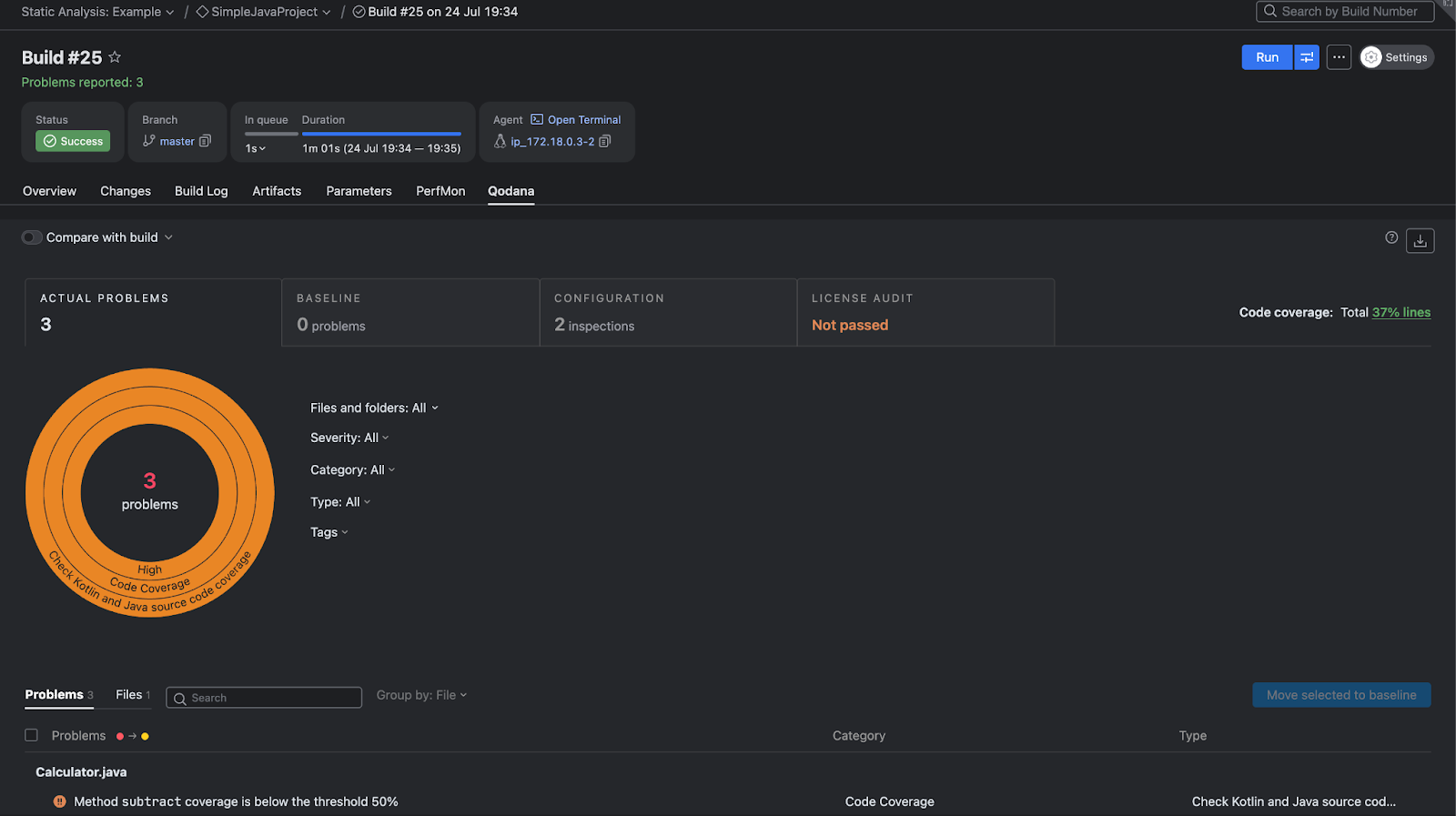Image resolution: width=1456 pixels, height=816 pixels.
Task: Expand the Files and folders filter
Action: pos(374,408)
